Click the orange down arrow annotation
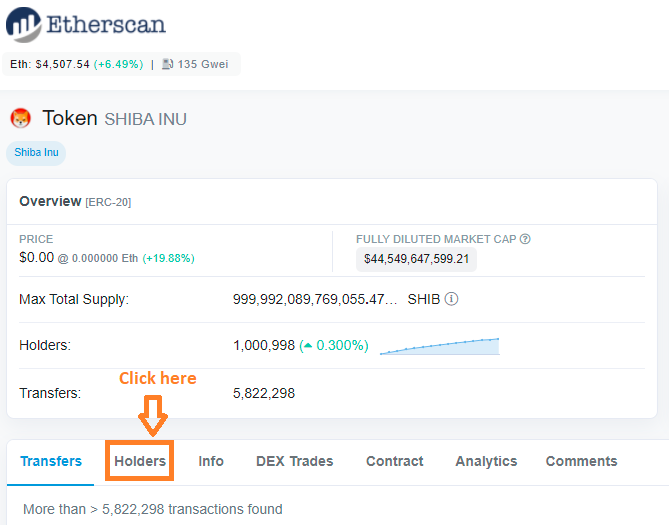The width and height of the screenshot is (669, 525). [x=152, y=413]
